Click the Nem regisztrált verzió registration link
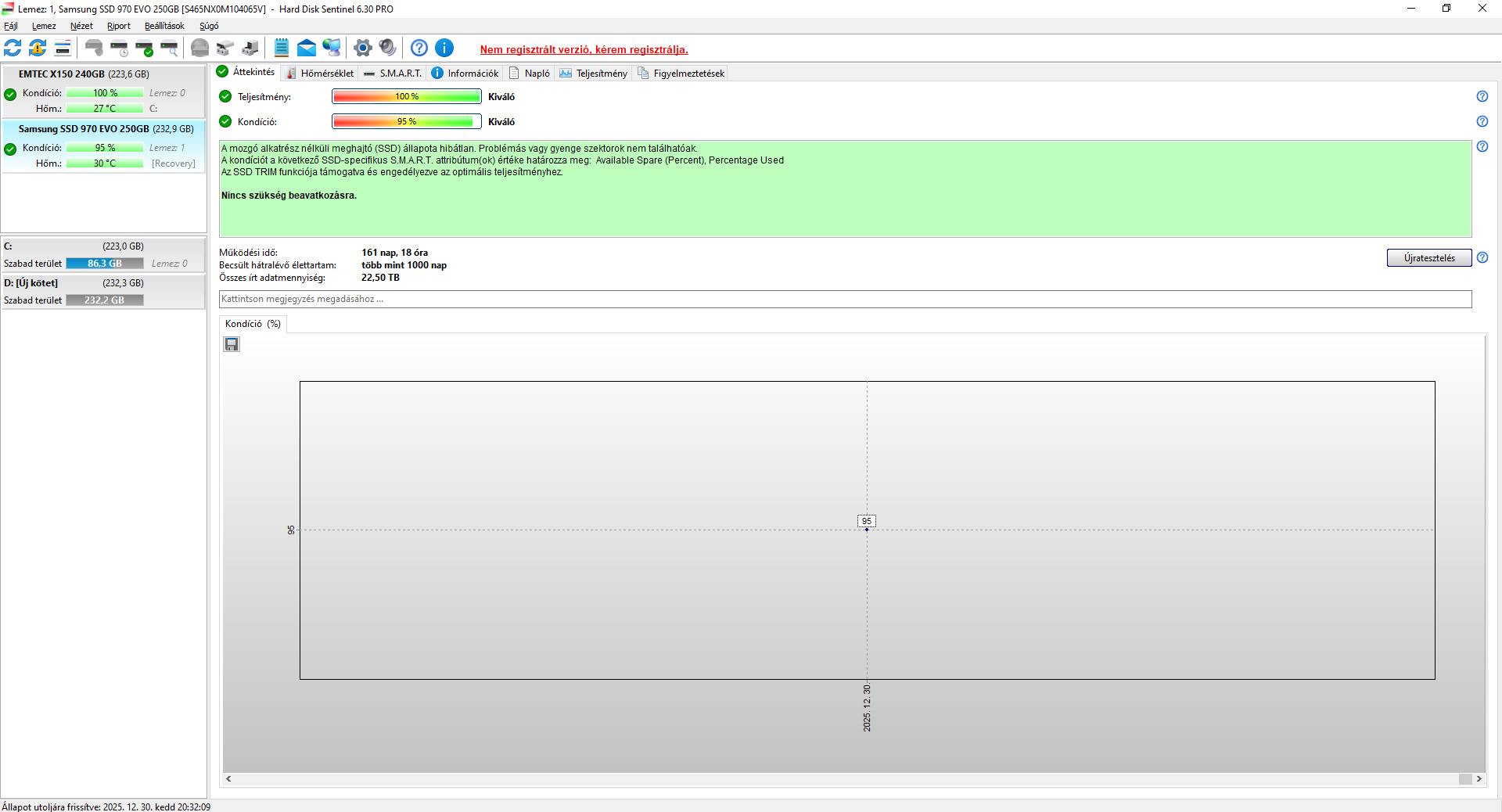This screenshot has height=812, width=1502. coord(584,49)
